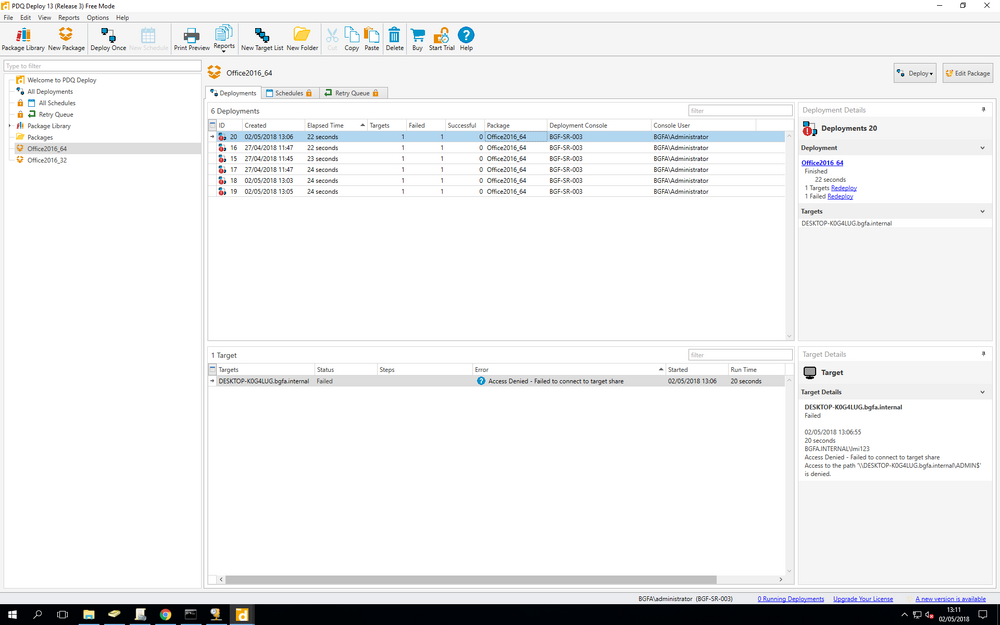Open the Deploy dropdown button
Screen dimensions: 1000x625
(915, 73)
